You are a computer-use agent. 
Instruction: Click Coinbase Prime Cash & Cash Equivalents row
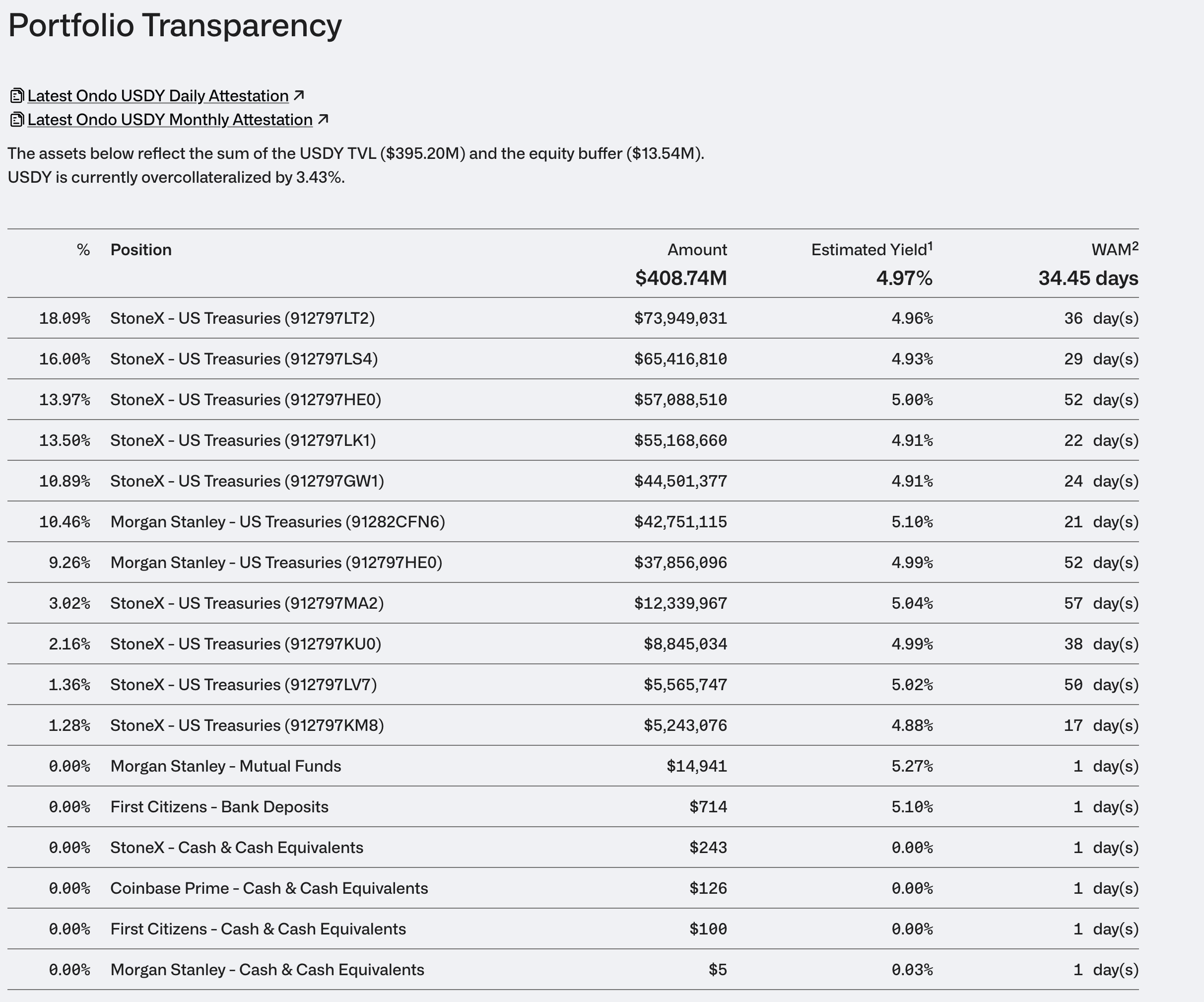click(x=269, y=888)
